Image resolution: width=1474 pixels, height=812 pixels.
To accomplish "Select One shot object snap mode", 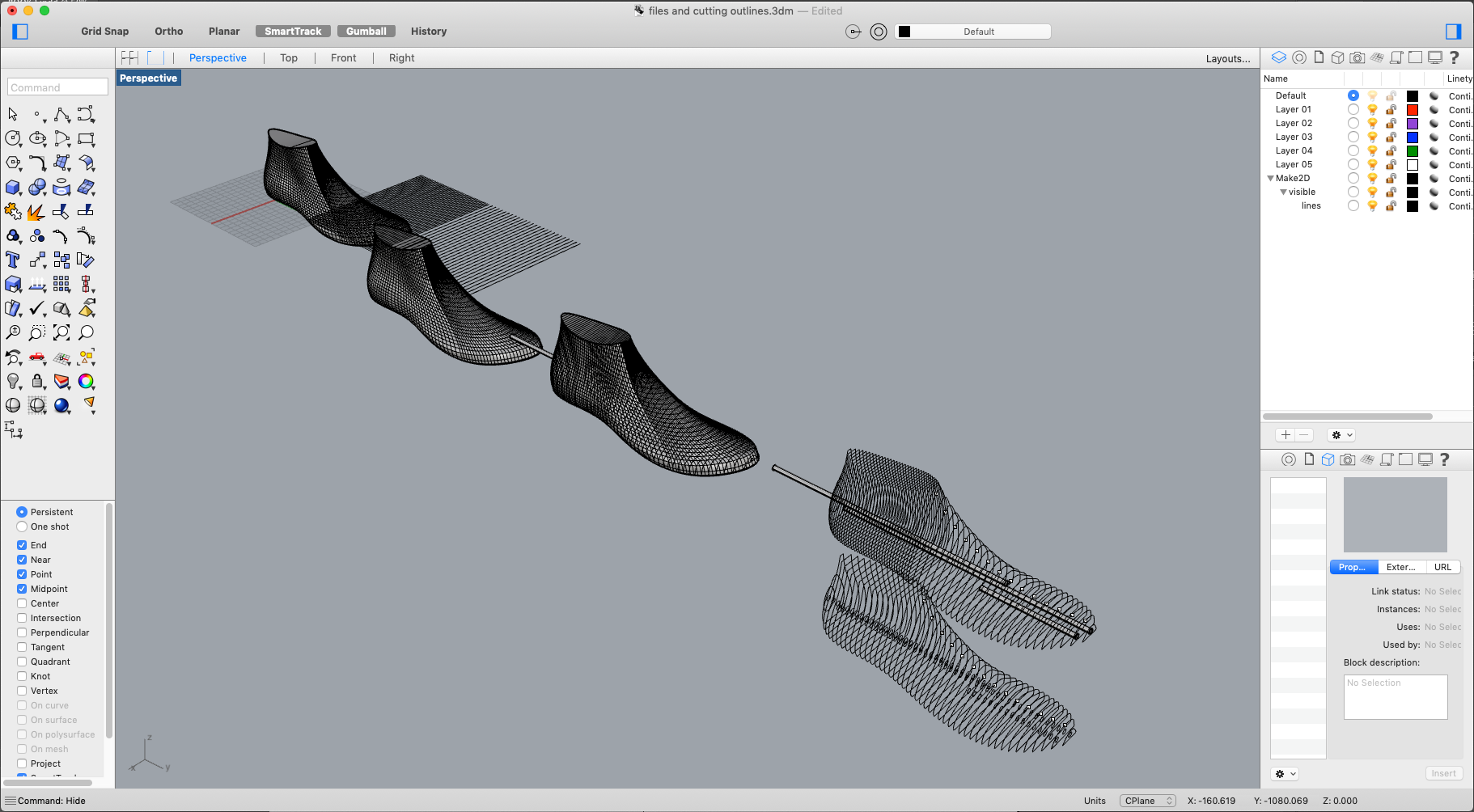I will [x=22, y=527].
